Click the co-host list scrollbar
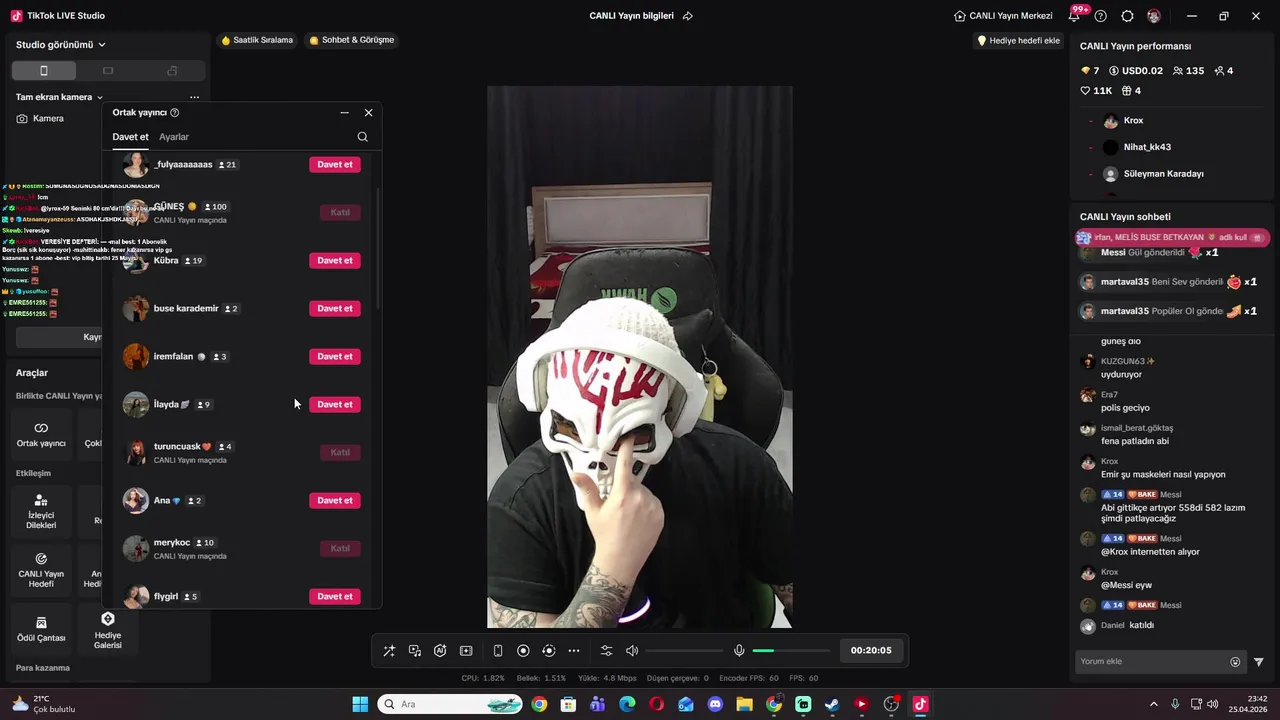 click(x=378, y=246)
